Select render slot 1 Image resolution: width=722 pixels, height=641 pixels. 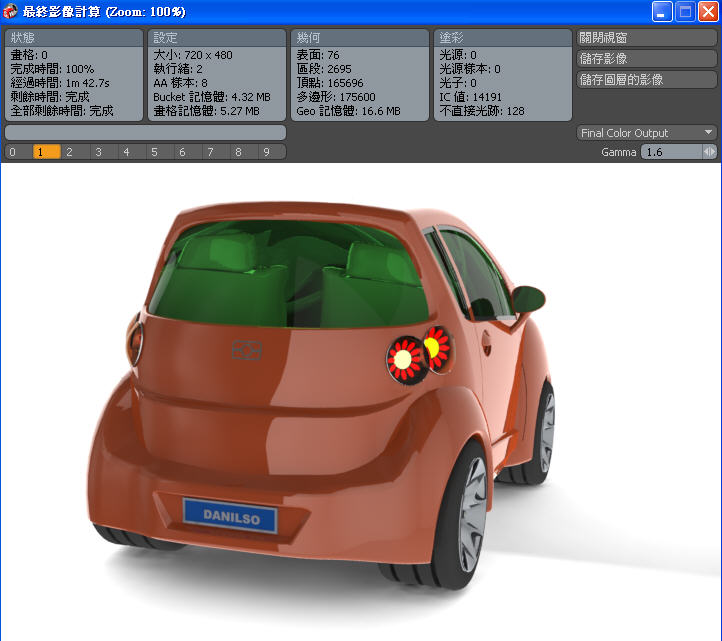(x=47, y=152)
